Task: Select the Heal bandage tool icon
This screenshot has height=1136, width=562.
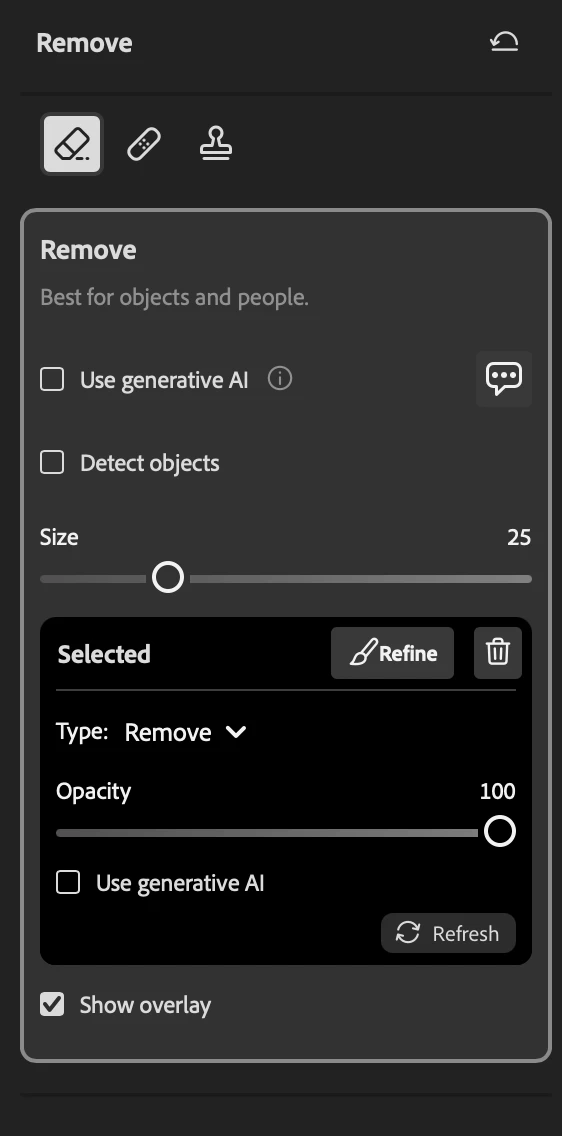Action: pos(144,144)
